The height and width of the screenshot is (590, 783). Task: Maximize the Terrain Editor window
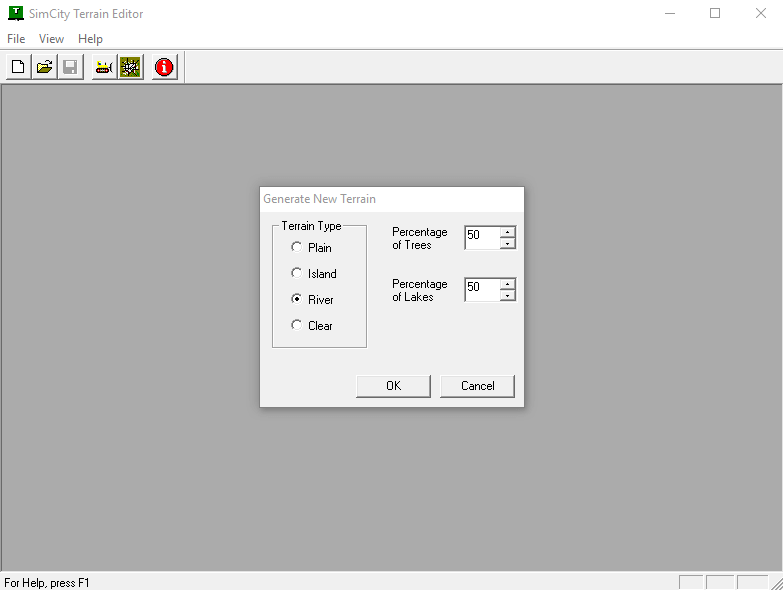tap(715, 13)
